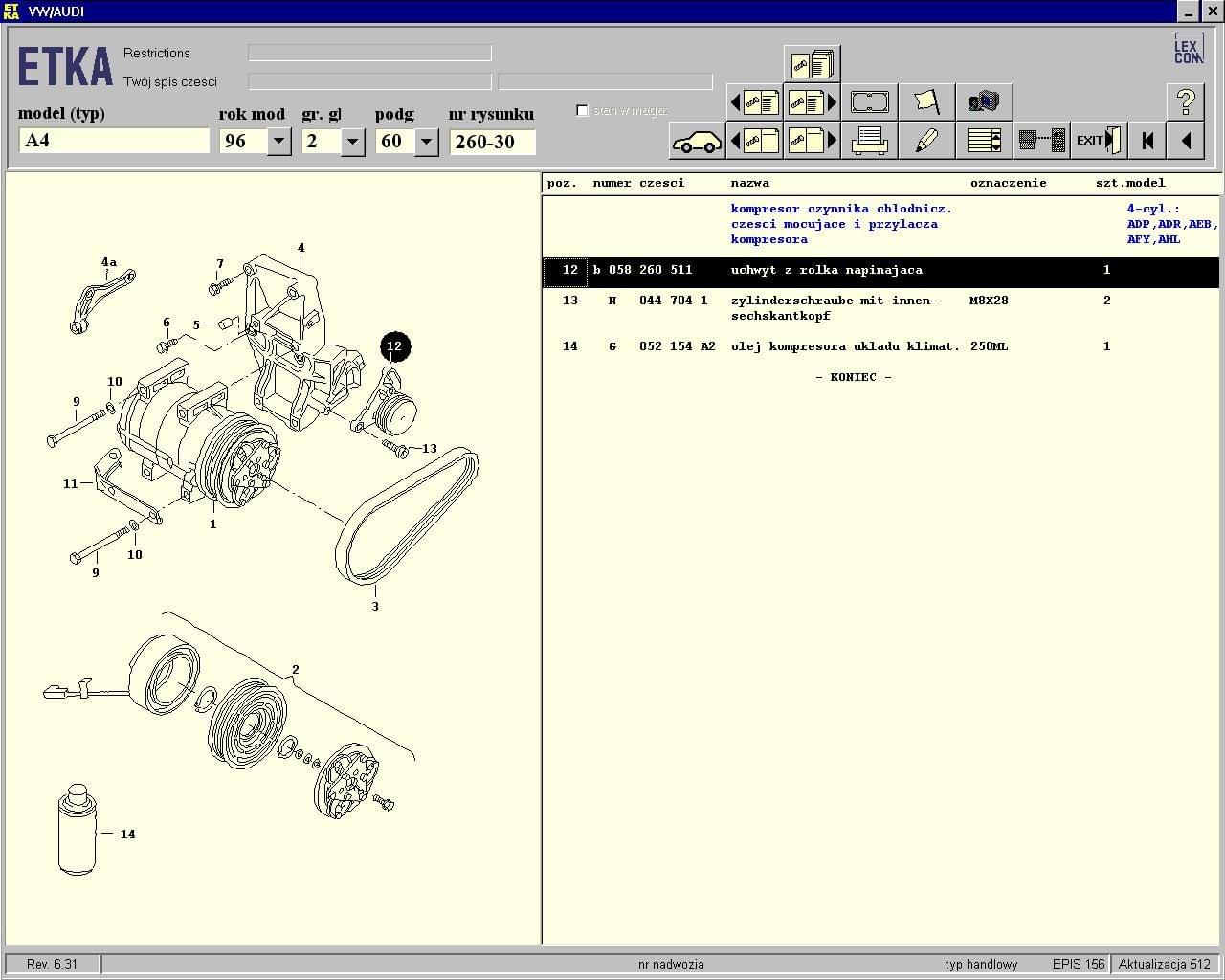This screenshot has height=980, width=1225.
Task: Click the Restrictions input field
Action: pyautogui.click(x=369, y=53)
